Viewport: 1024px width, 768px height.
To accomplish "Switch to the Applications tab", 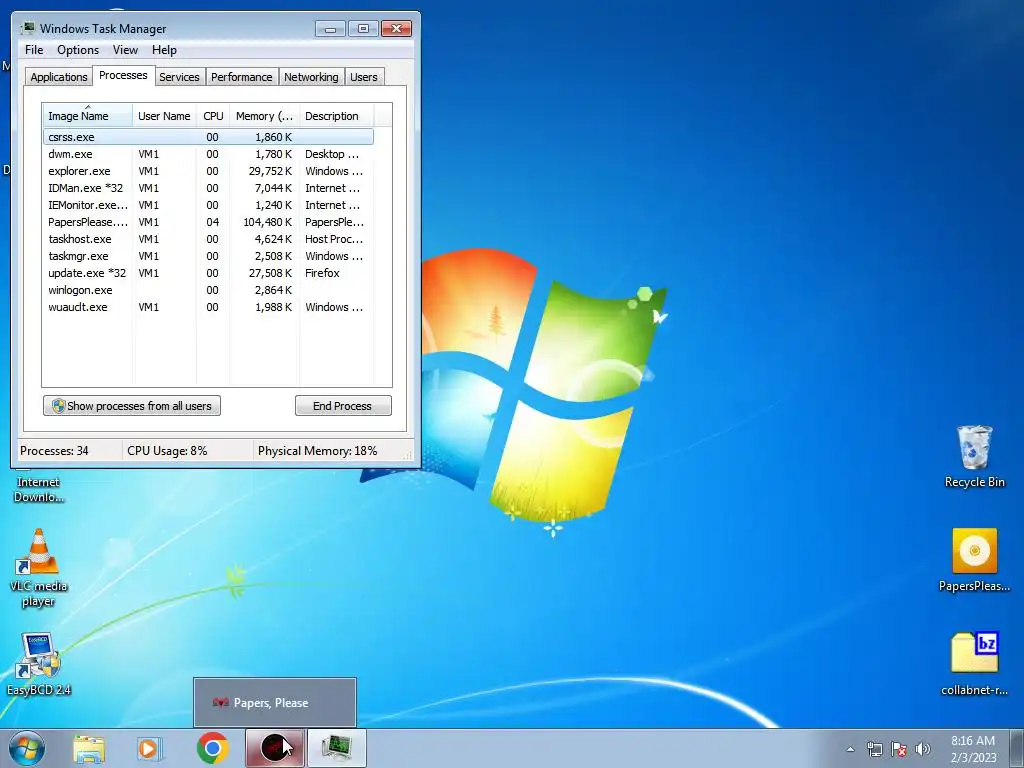I will click(59, 77).
